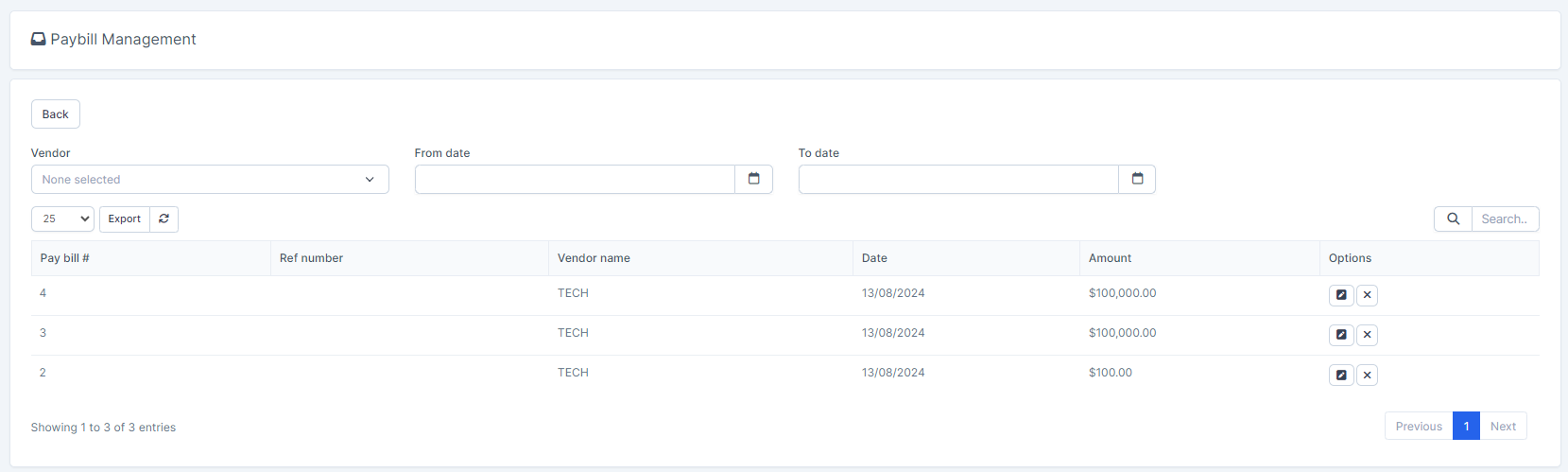Click the From date input field
Viewport: 1568px width, 472px height.
coord(575,180)
